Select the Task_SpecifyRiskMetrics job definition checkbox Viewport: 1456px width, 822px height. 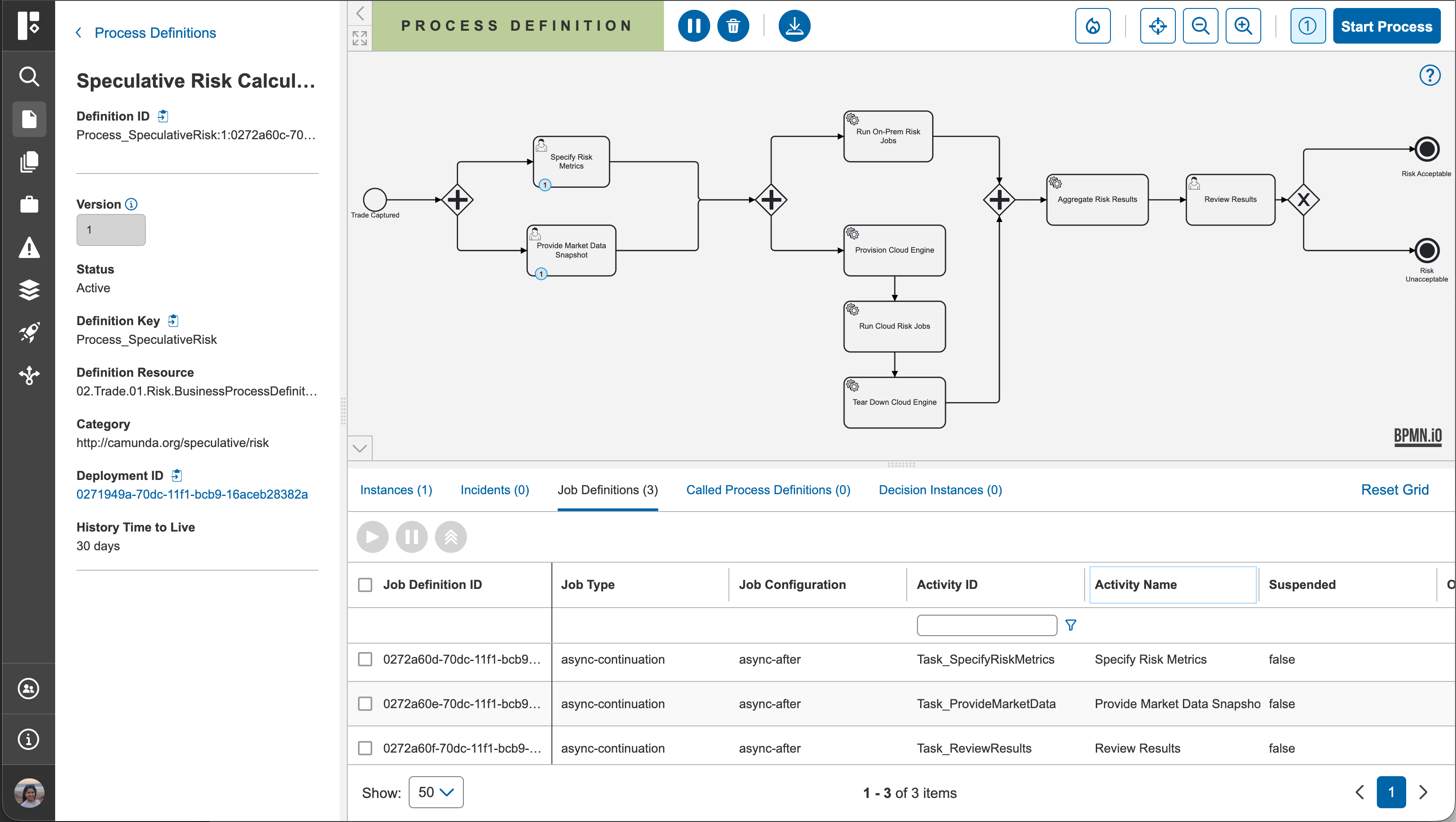point(365,659)
